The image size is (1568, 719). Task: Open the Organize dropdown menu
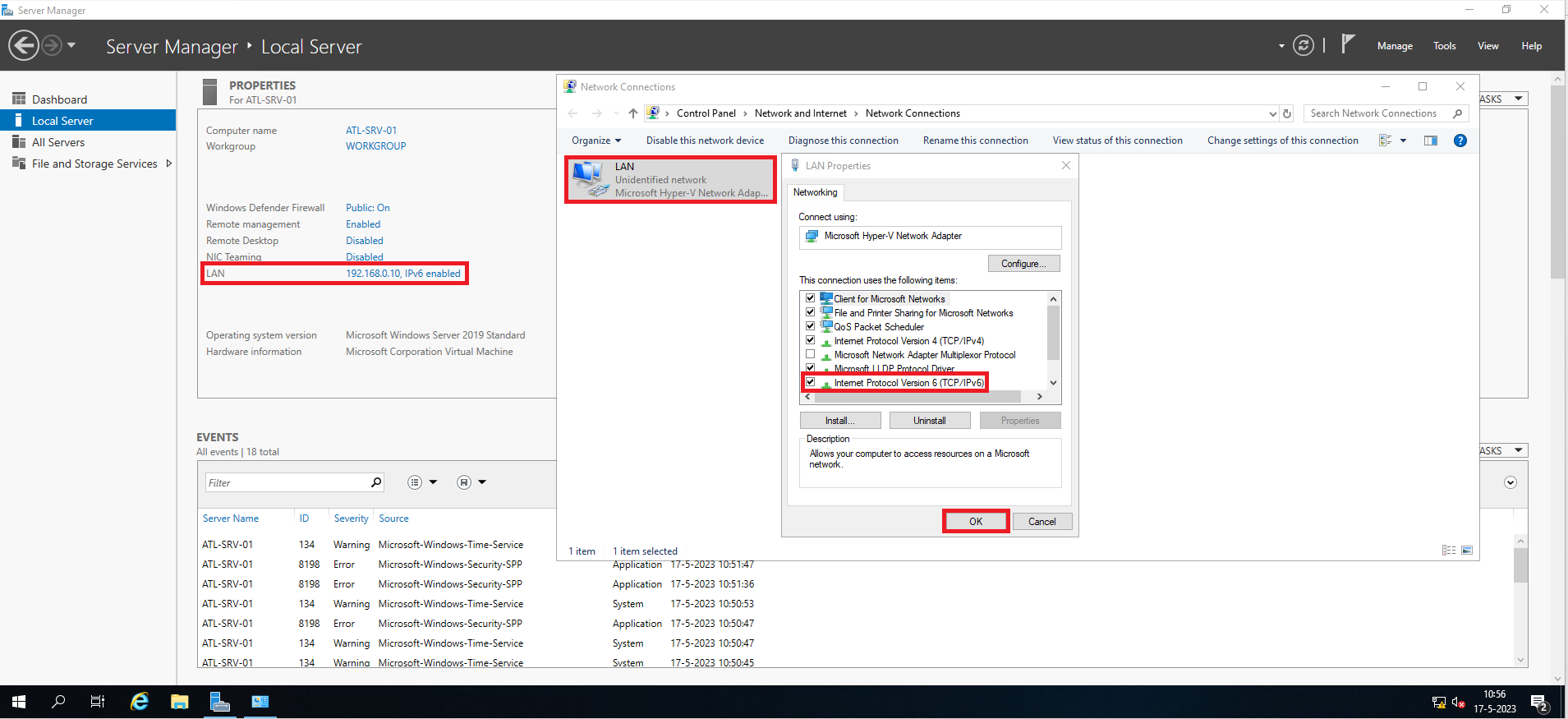(x=595, y=141)
